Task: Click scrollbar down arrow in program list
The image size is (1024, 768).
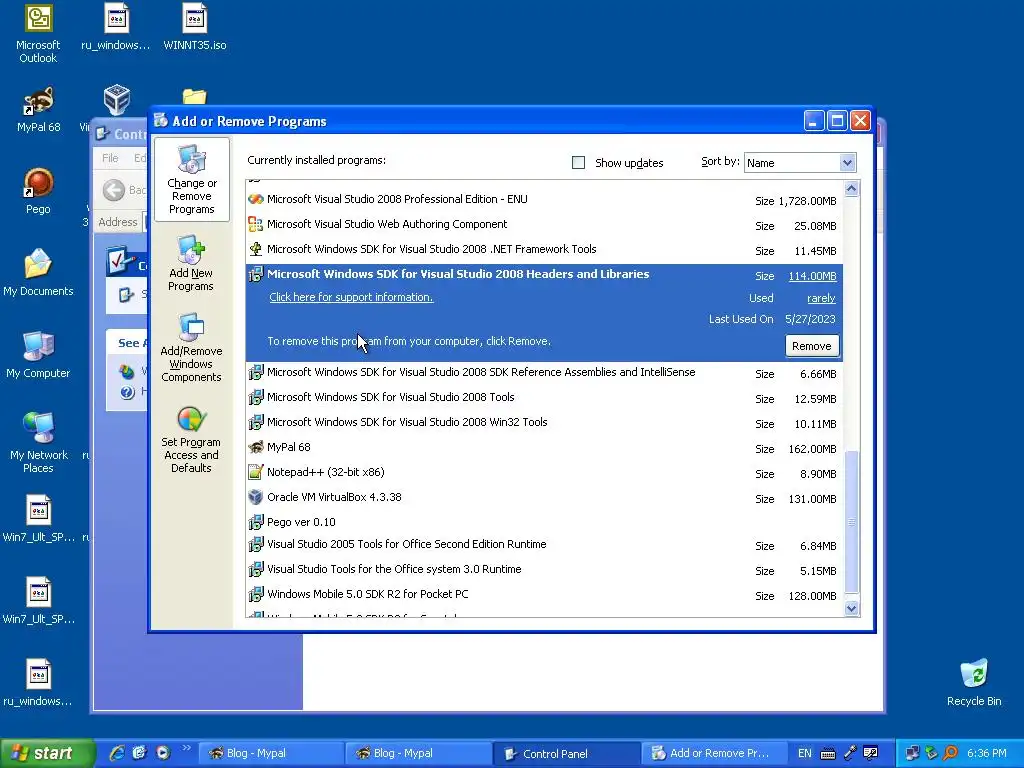Action: [x=851, y=609]
